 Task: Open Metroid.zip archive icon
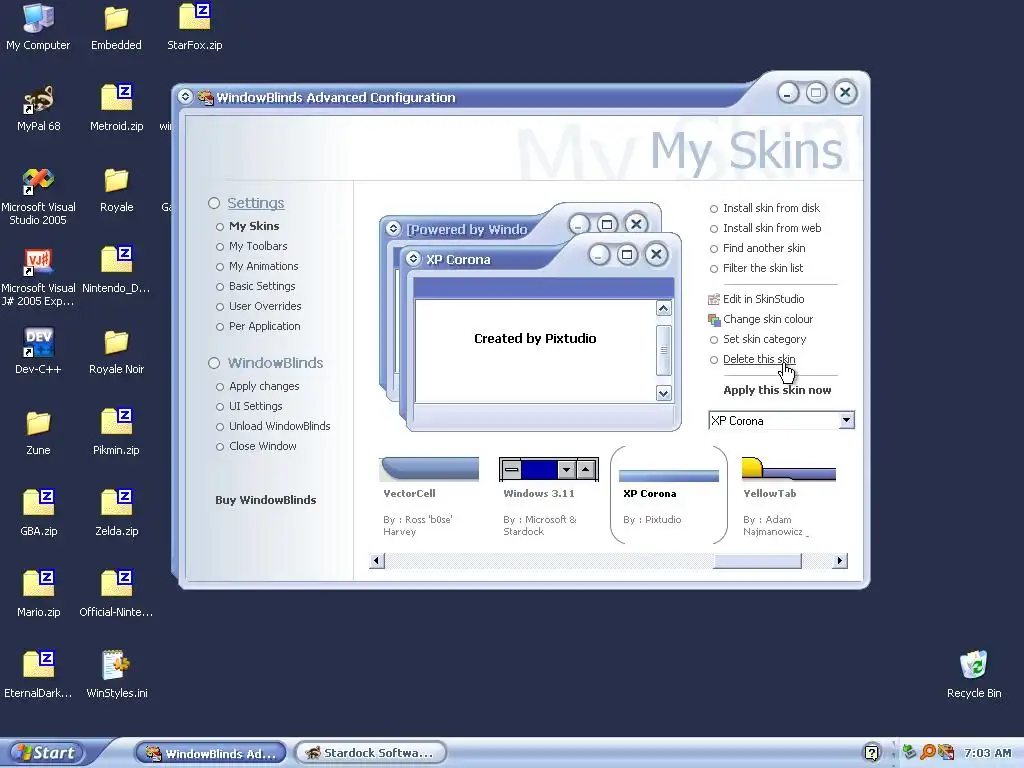(116, 108)
